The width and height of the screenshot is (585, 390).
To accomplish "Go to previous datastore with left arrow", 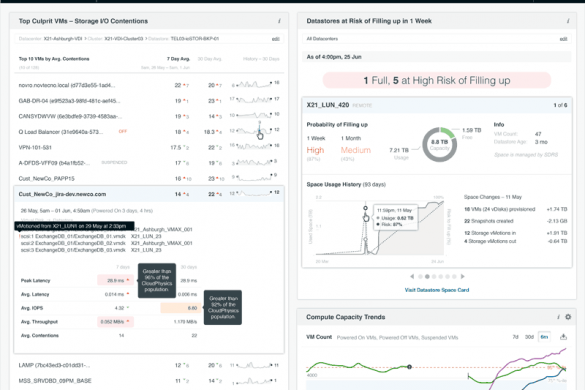I will point(412,277).
